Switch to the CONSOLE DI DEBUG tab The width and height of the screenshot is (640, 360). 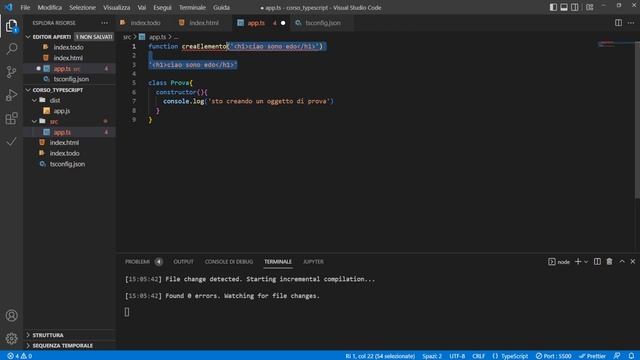click(229, 262)
